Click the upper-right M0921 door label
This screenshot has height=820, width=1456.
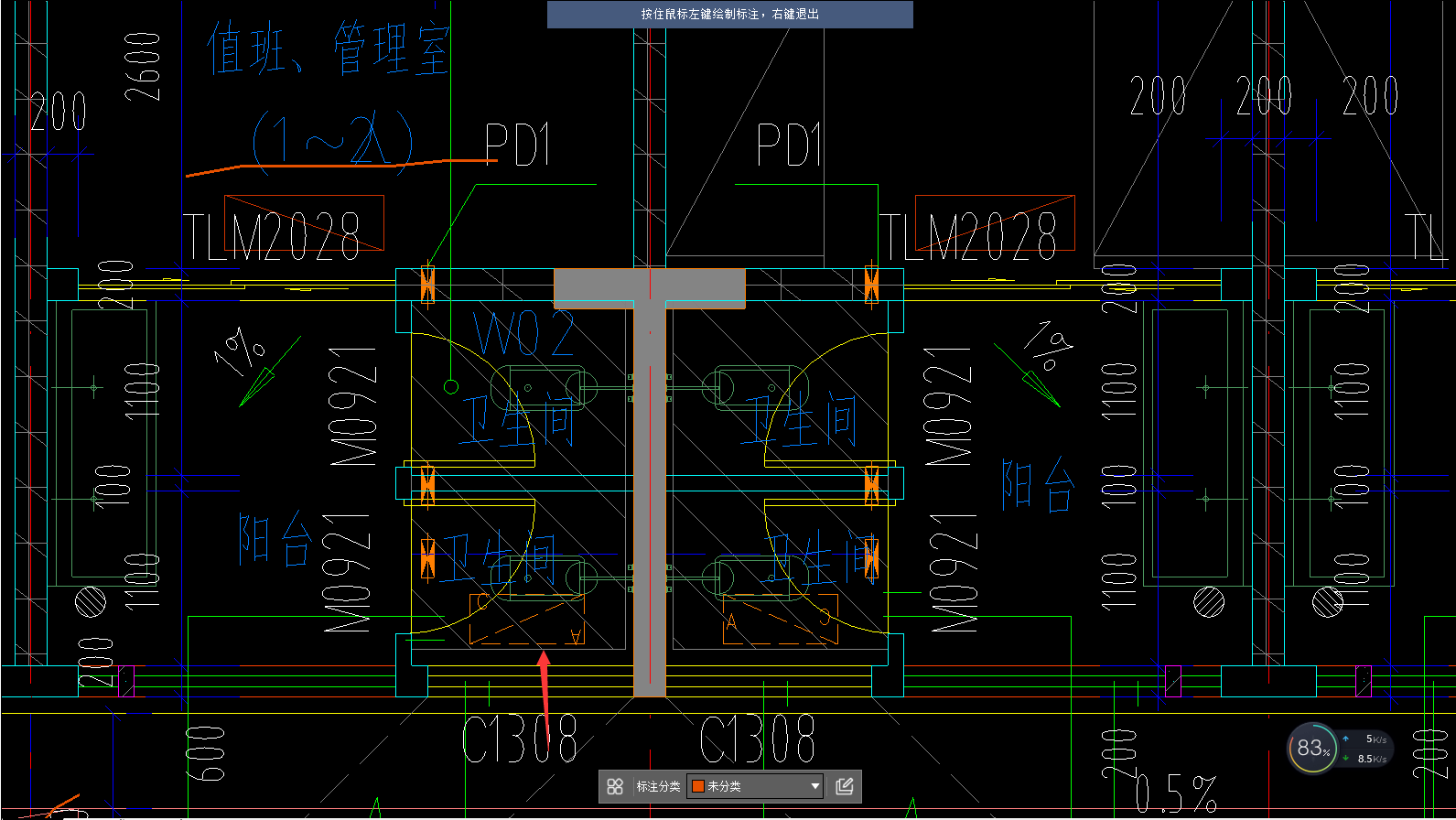pyautogui.click(x=948, y=406)
